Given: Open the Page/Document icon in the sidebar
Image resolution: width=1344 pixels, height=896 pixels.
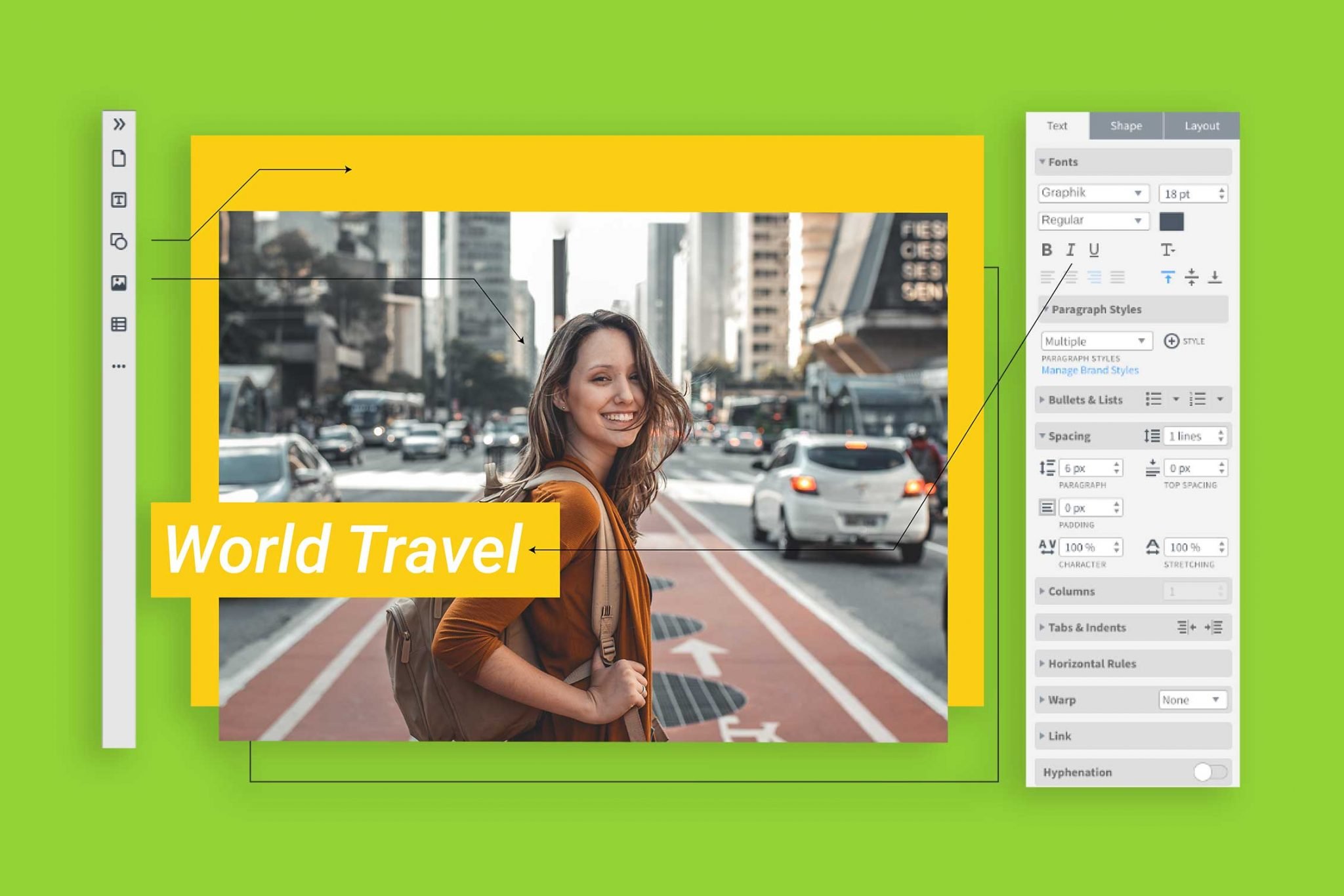Looking at the screenshot, I should click(x=119, y=160).
